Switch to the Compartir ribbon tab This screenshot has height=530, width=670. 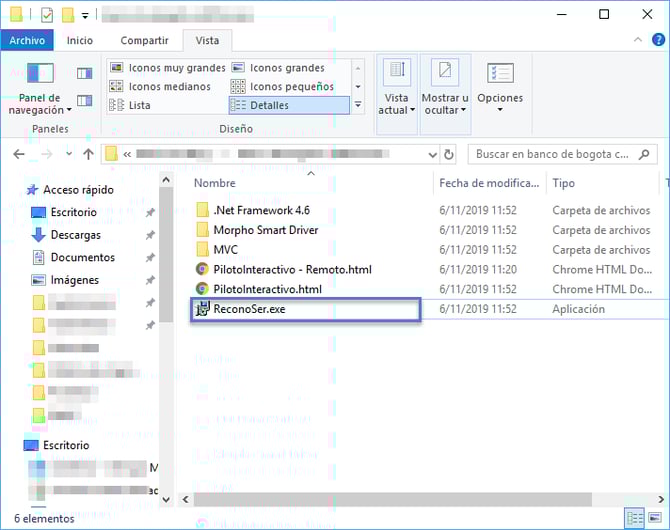(144, 40)
